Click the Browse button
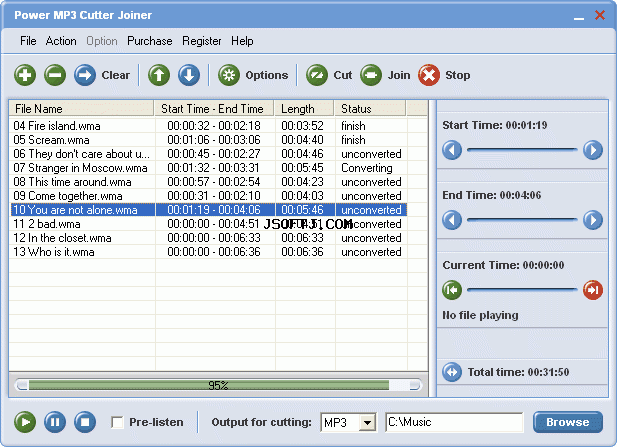This screenshot has height=447, width=617. [568, 422]
